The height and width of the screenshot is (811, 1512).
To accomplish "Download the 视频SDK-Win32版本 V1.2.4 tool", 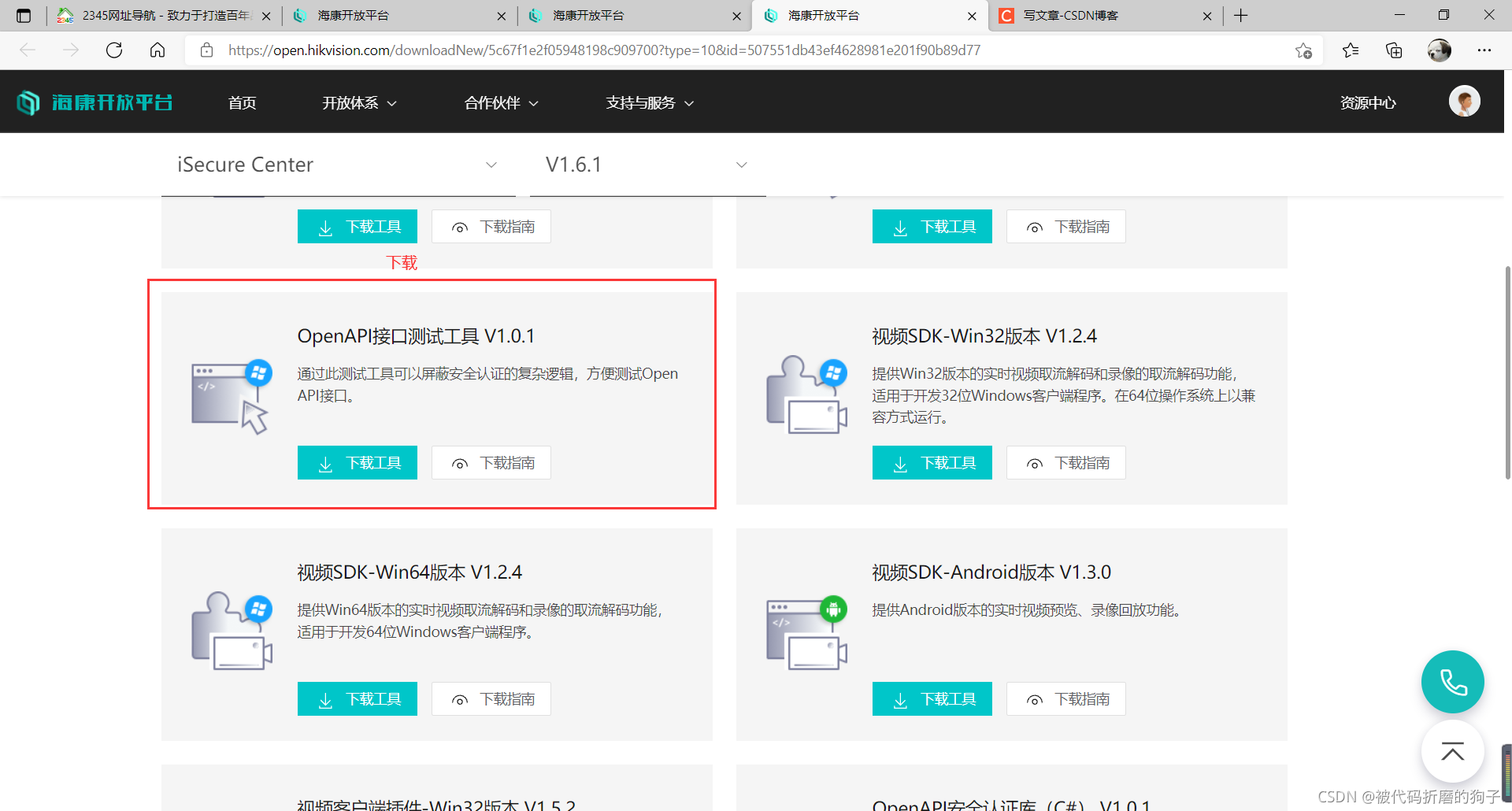I will point(932,463).
